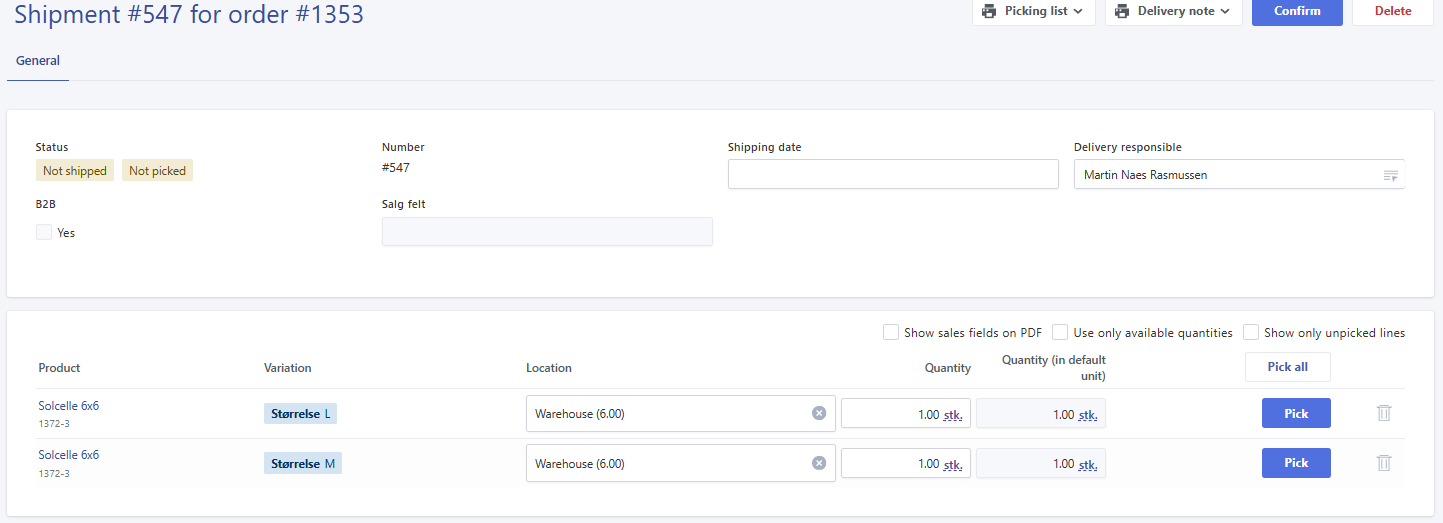This screenshot has width=1443, height=523.
Task: Open the Delivery responsible list icon
Action: pyautogui.click(x=1390, y=175)
